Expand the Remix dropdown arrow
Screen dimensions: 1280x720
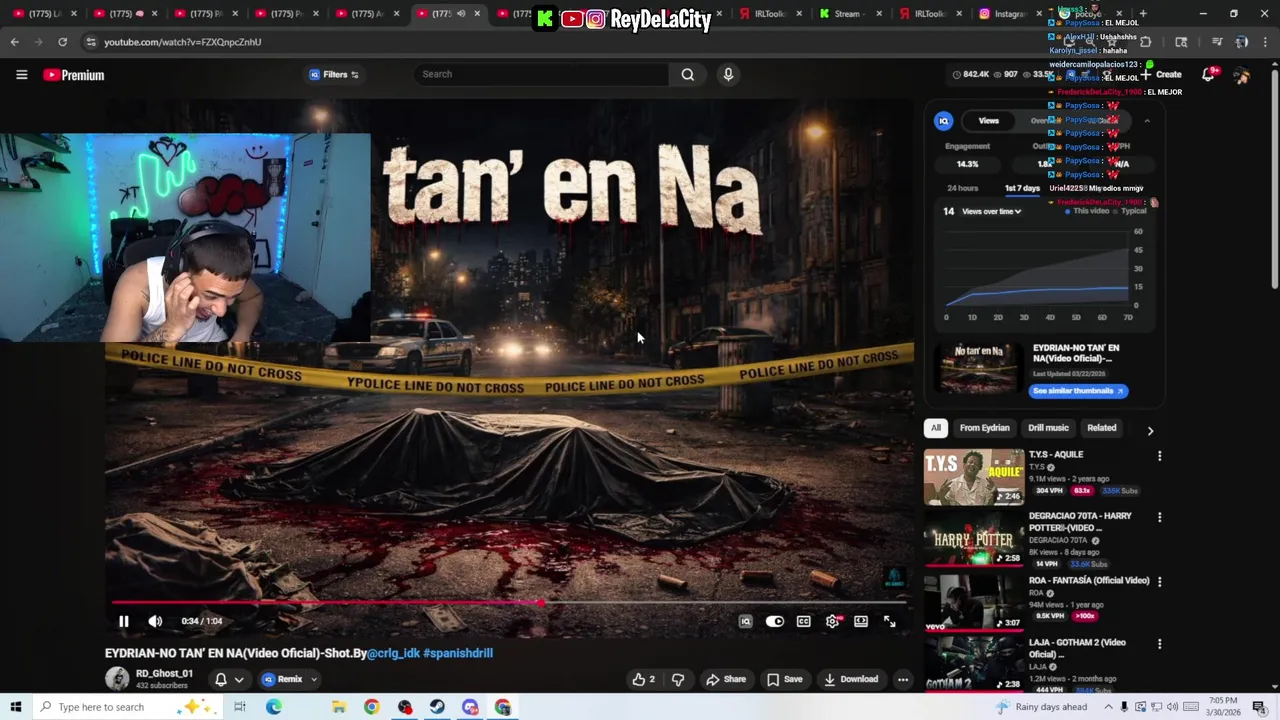(314, 679)
